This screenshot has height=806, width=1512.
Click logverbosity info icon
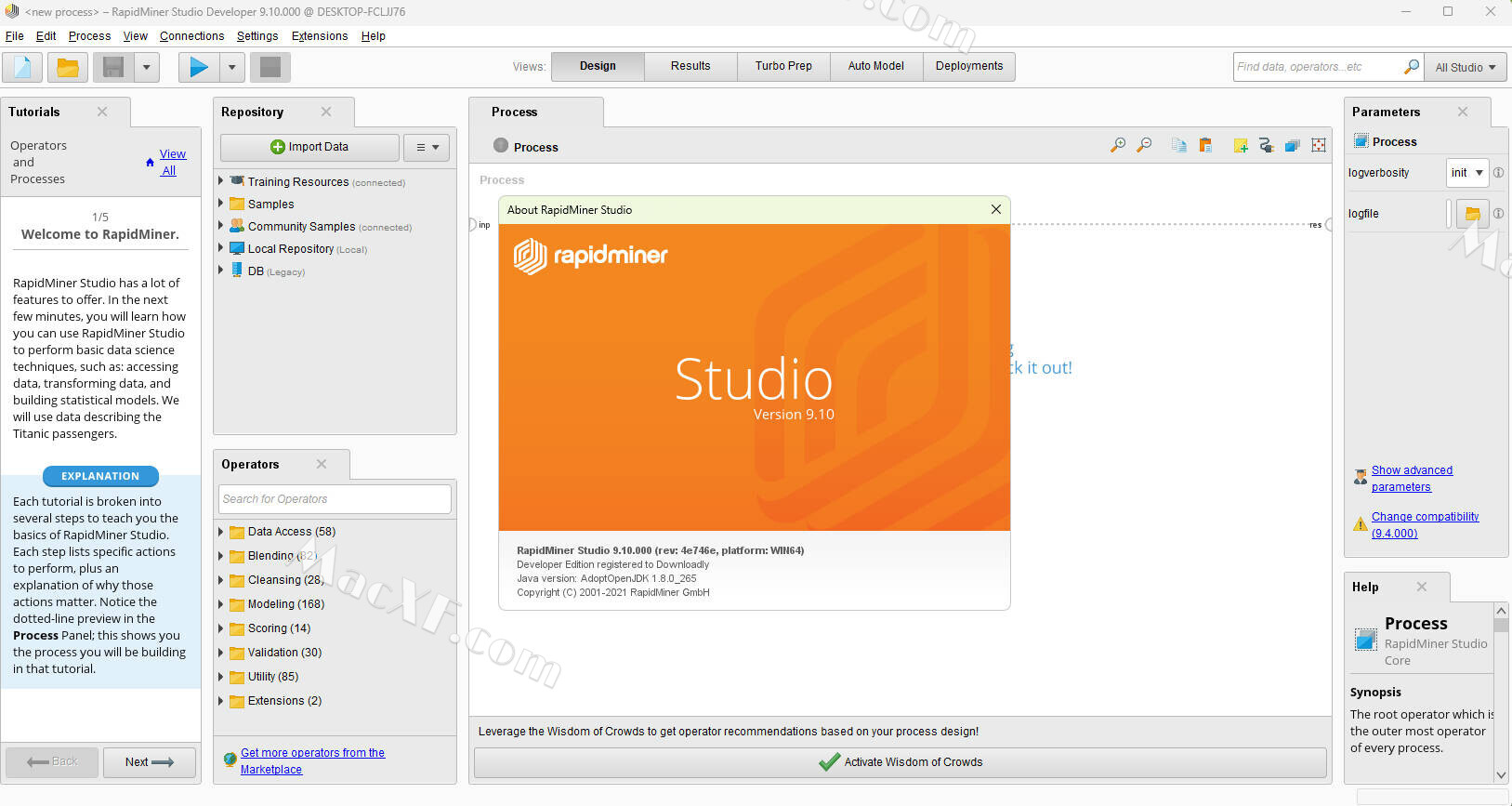pyautogui.click(x=1498, y=173)
